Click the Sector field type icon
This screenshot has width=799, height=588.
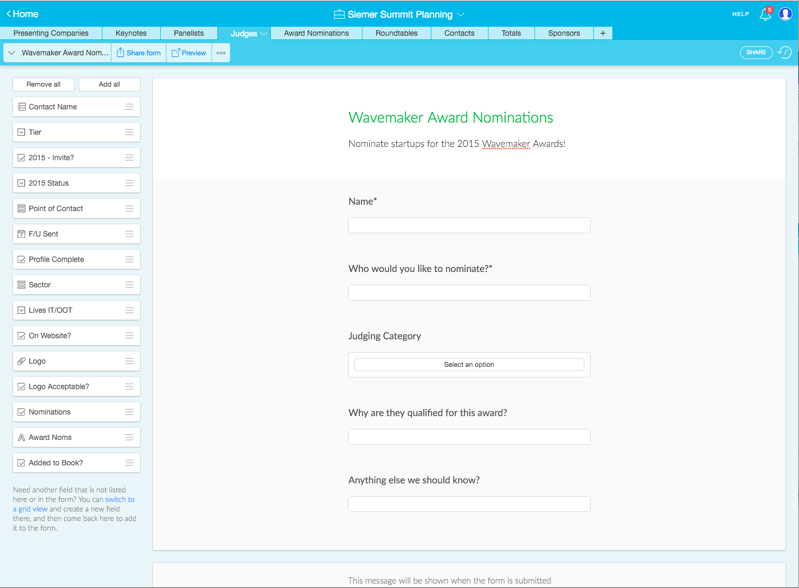[x=21, y=285]
